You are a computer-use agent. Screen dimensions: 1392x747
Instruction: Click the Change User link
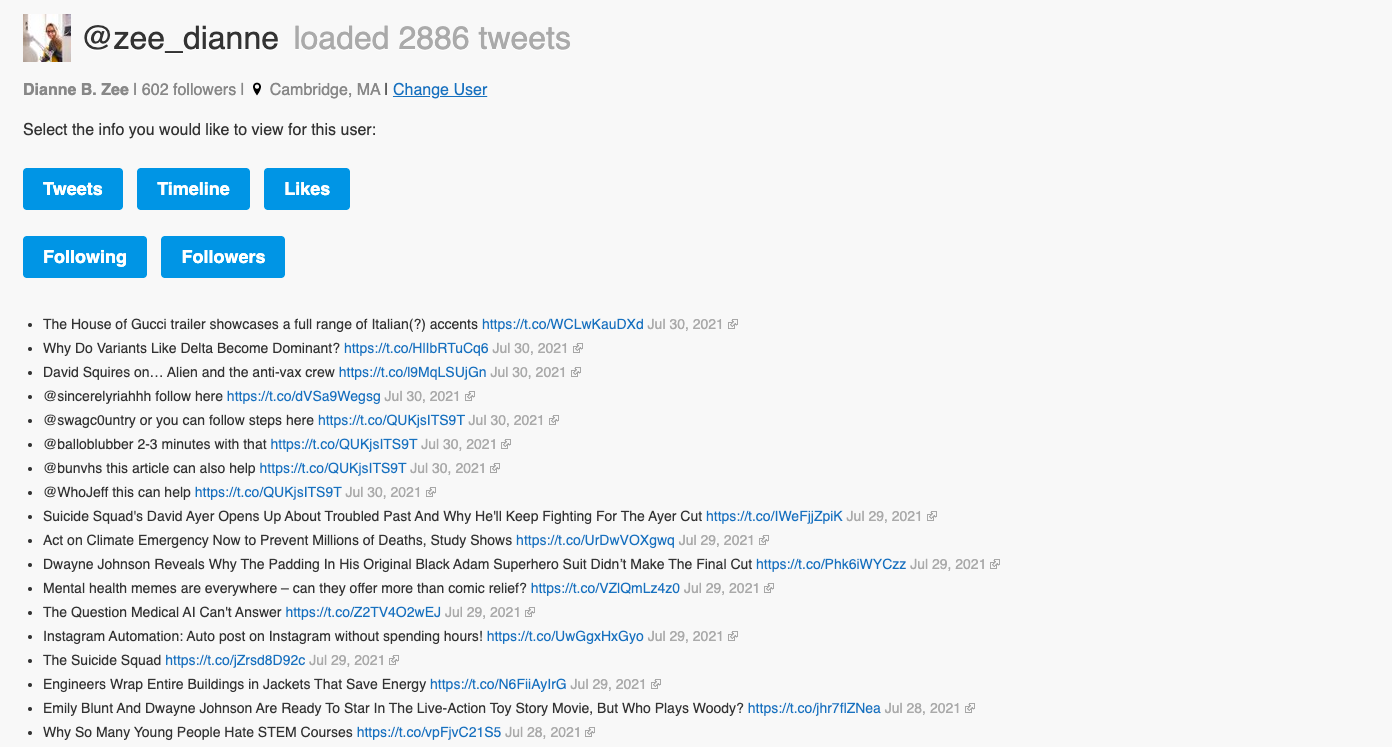(440, 89)
